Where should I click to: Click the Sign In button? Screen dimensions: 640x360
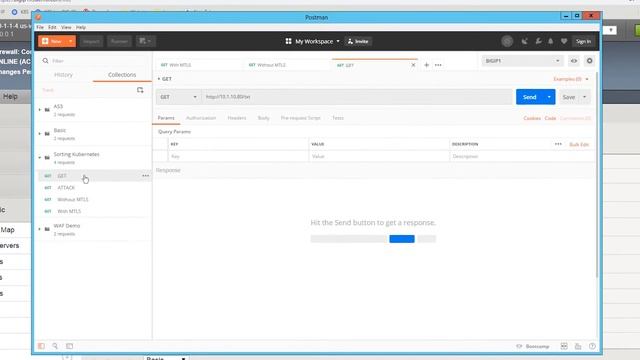[583, 41]
